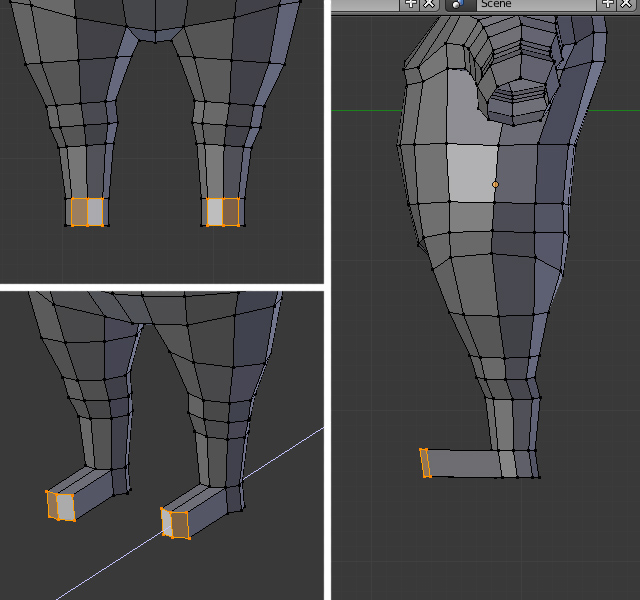
Task: Click the orange origin dot on the side-view model
Action: pyautogui.click(x=496, y=184)
